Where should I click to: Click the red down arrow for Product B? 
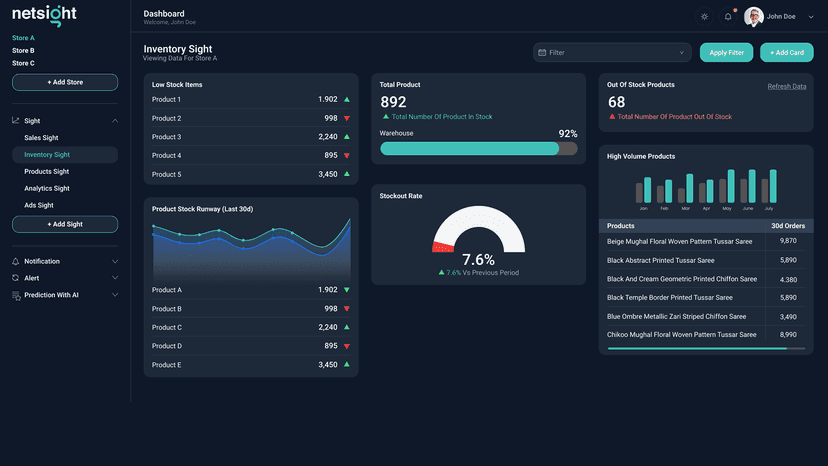[x=347, y=309]
